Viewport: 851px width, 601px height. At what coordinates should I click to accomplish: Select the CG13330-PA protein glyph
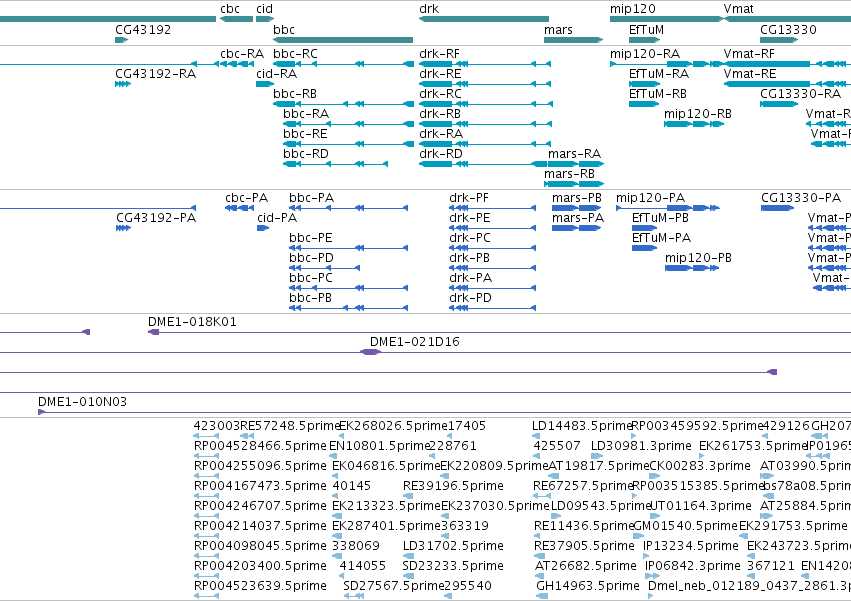tap(778, 208)
